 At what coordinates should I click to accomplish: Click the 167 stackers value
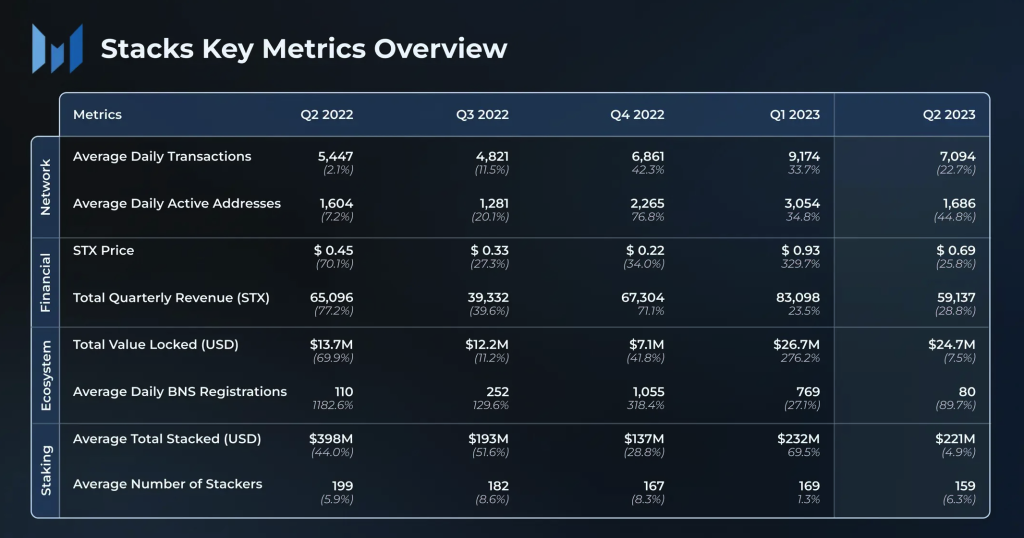point(653,486)
